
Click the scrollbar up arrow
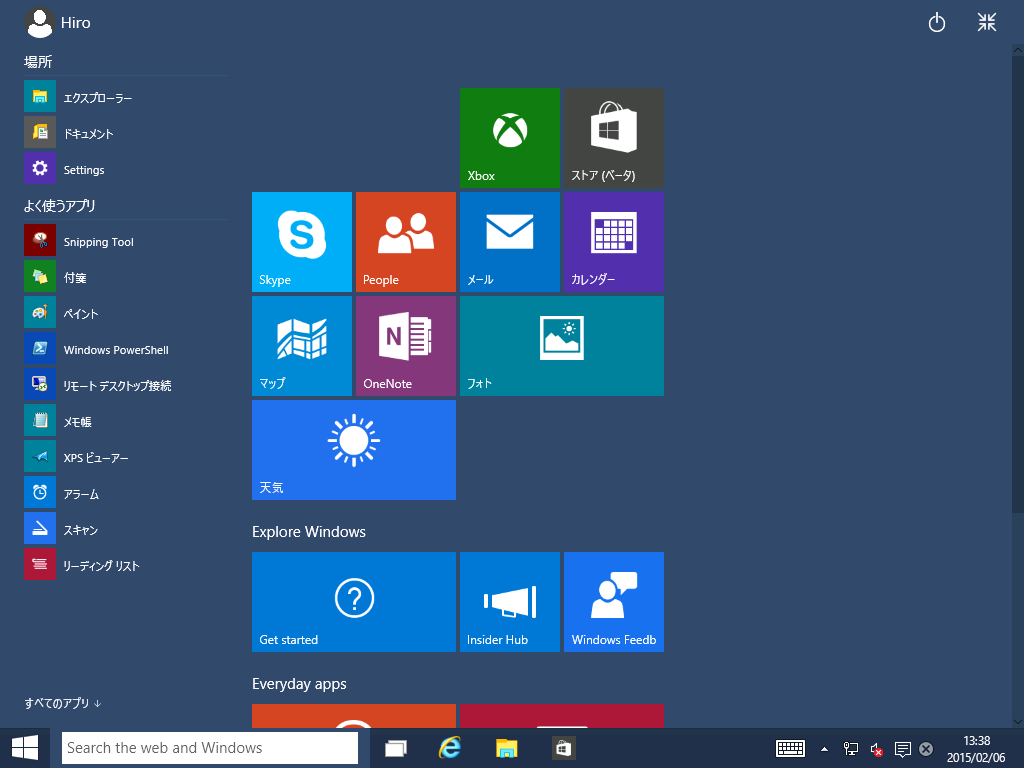click(x=1017, y=50)
